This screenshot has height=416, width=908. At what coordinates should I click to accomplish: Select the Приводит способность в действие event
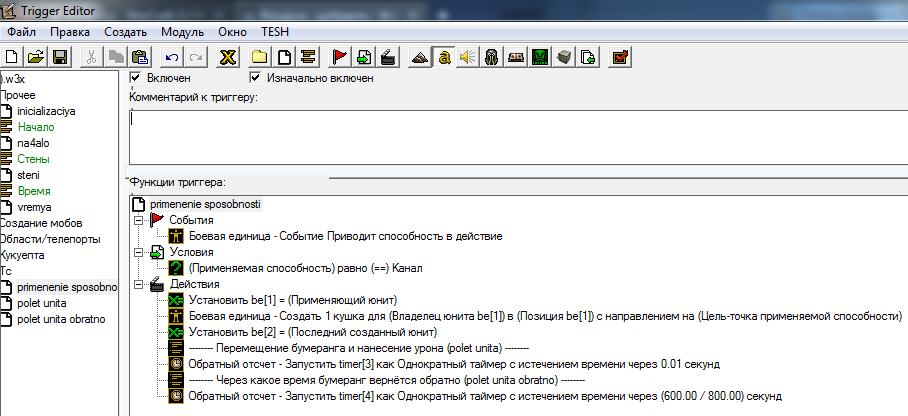point(345,236)
